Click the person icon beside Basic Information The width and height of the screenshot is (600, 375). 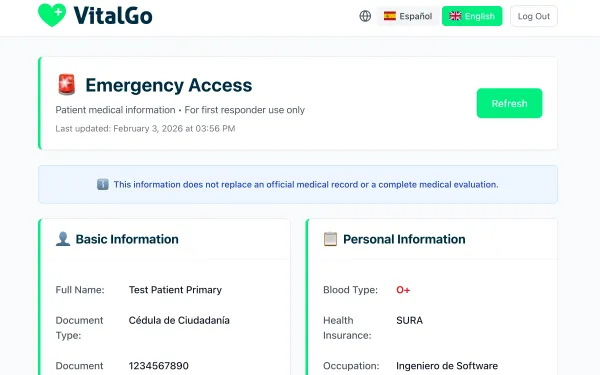[x=63, y=239]
